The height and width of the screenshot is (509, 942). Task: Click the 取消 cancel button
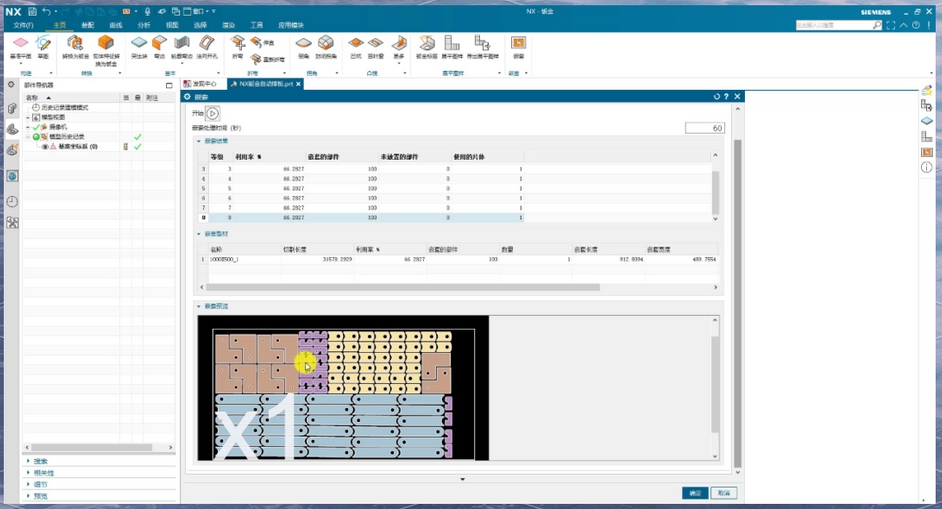click(x=724, y=493)
